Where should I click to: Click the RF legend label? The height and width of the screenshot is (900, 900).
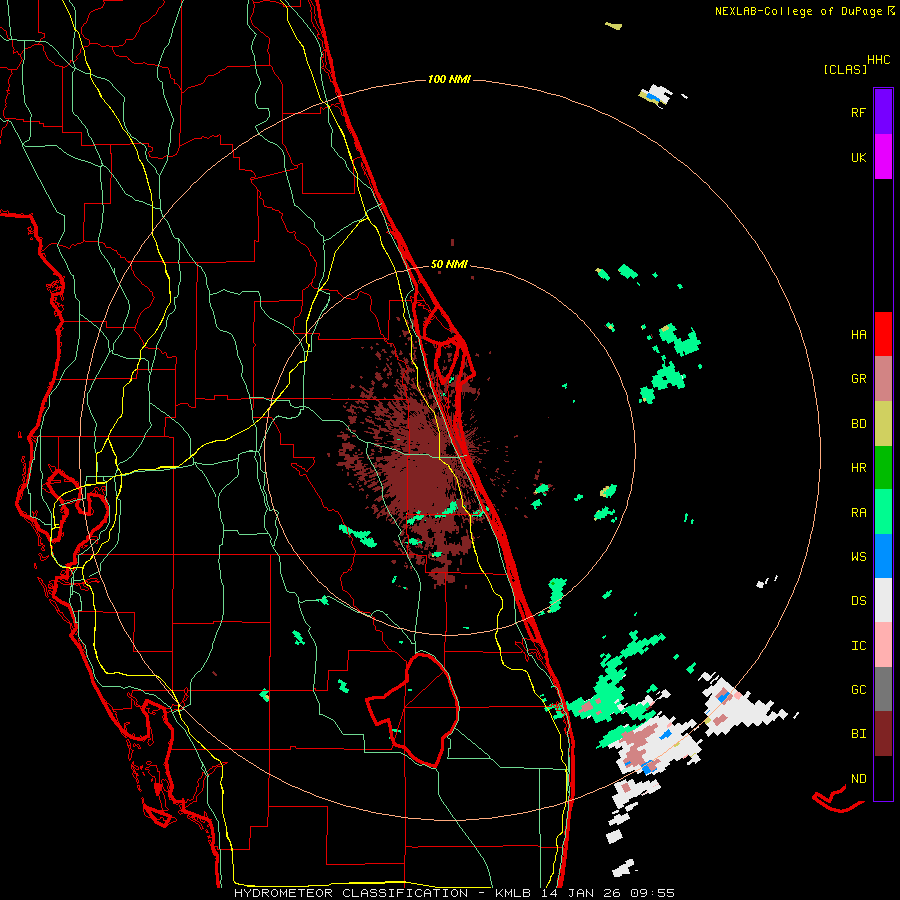(x=858, y=112)
